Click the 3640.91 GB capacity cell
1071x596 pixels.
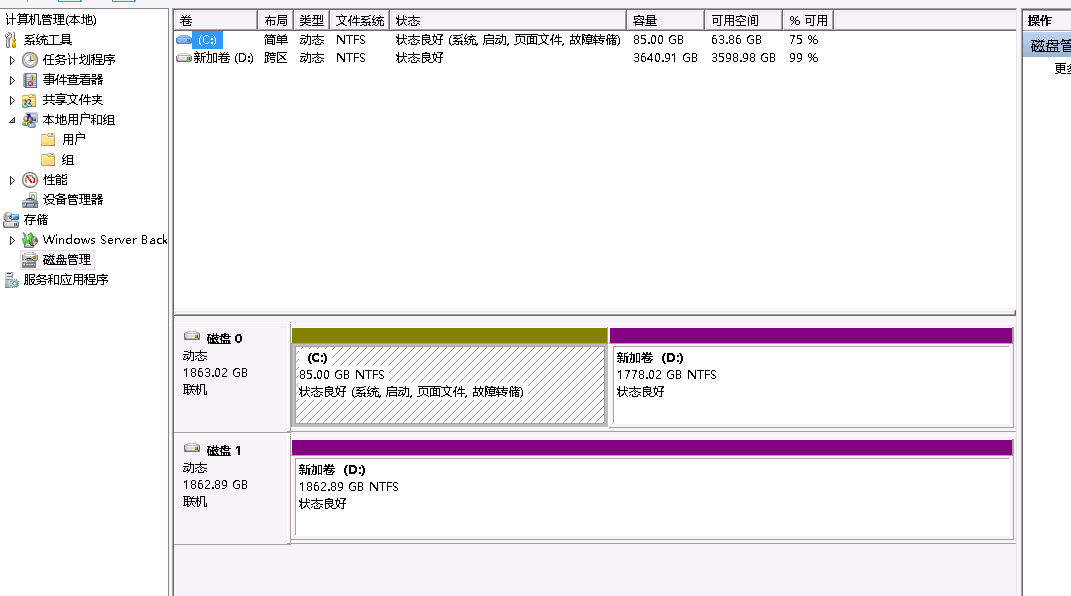[x=665, y=58]
